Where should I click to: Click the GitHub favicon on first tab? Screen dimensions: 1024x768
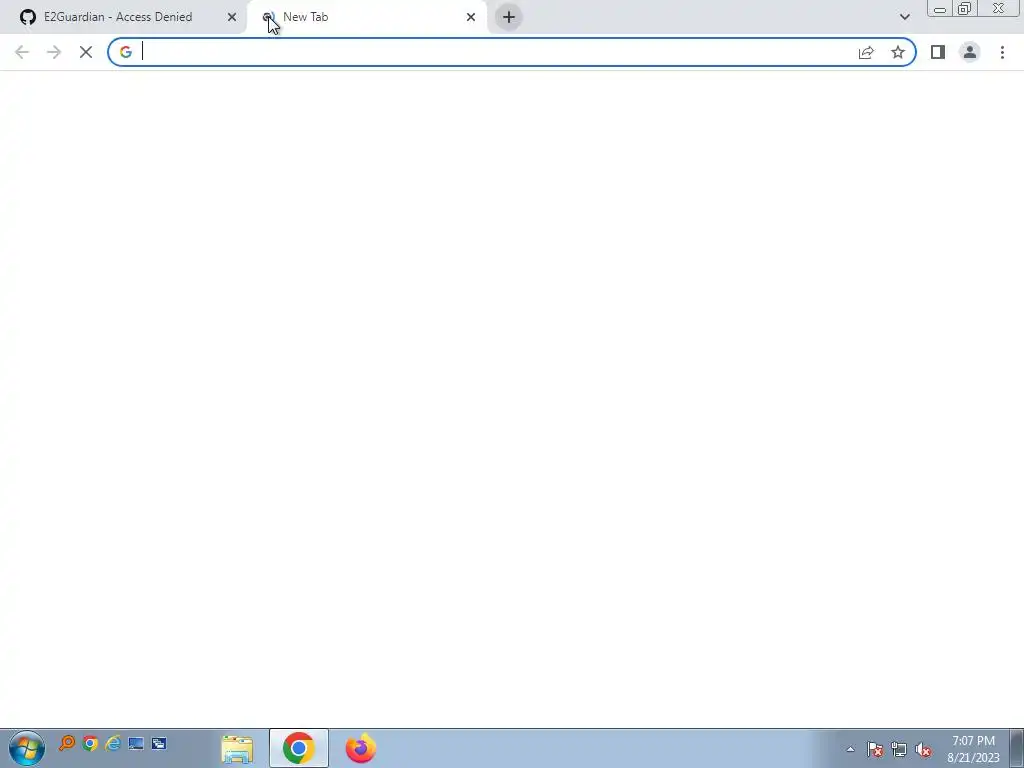[27, 17]
